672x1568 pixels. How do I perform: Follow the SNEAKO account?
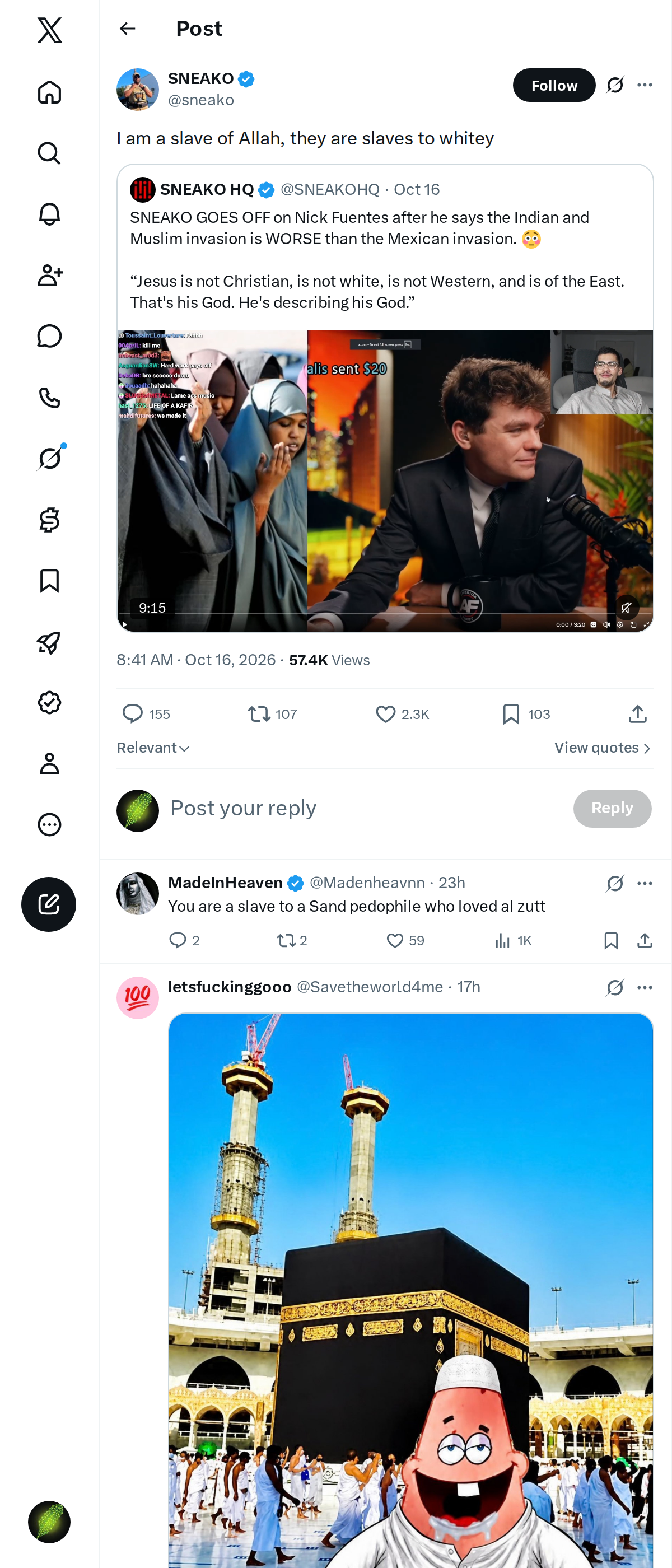tap(554, 85)
